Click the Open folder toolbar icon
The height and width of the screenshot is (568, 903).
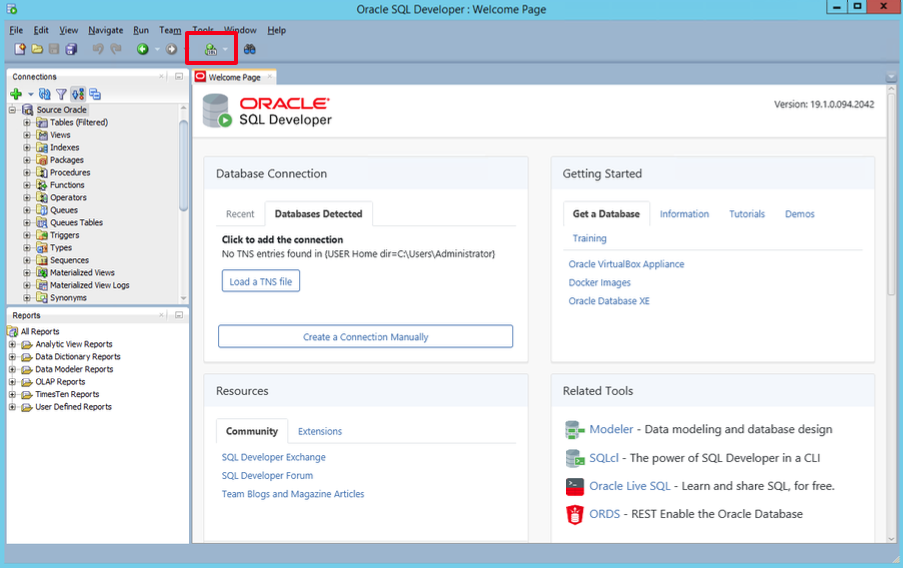(x=37, y=50)
